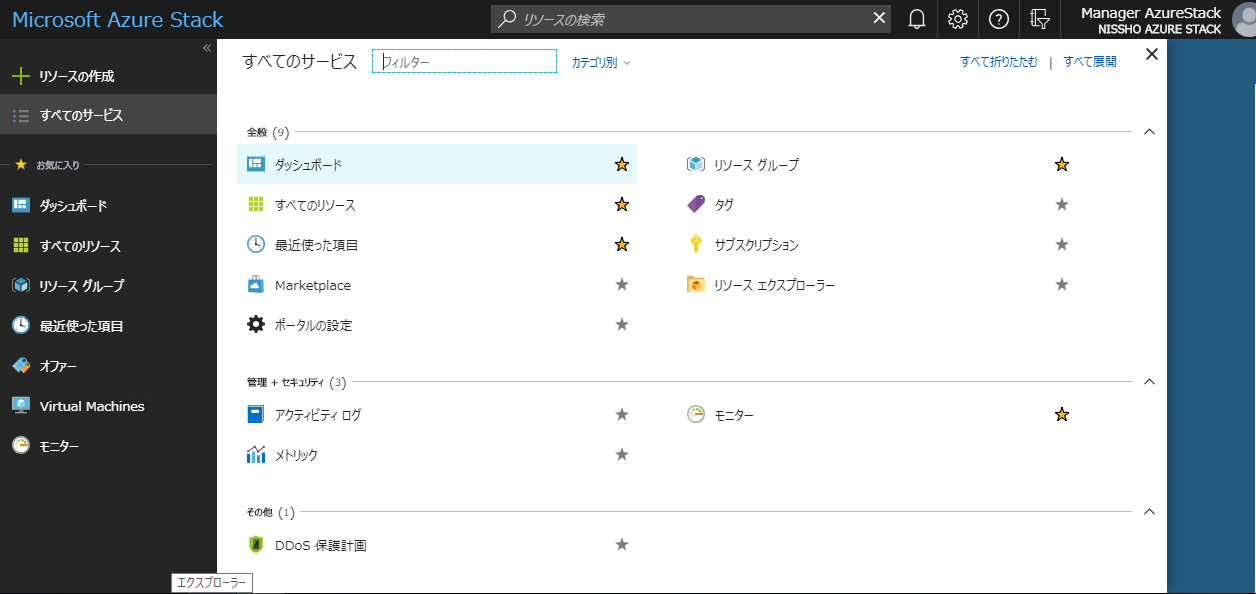Click the すべて折りたたむ link
Screen dimensions: 1256x594
[x=999, y=62]
